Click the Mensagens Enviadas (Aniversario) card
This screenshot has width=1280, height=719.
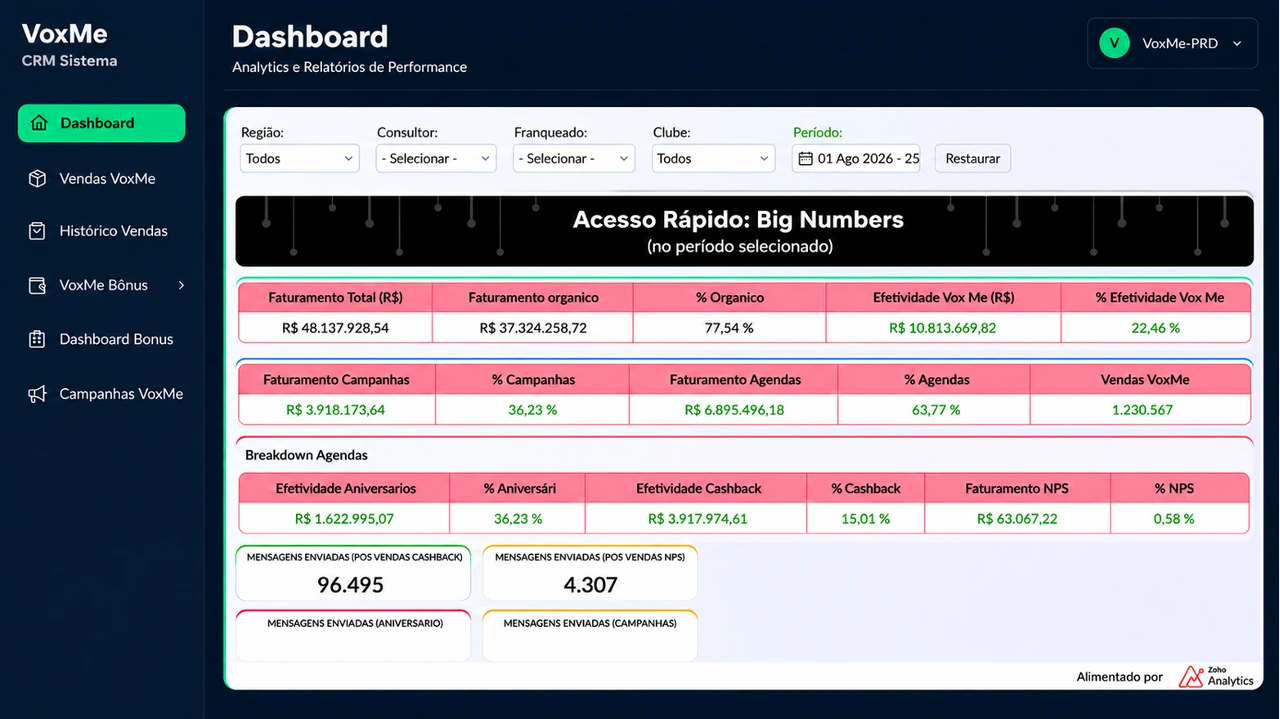pyautogui.click(x=353, y=636)
